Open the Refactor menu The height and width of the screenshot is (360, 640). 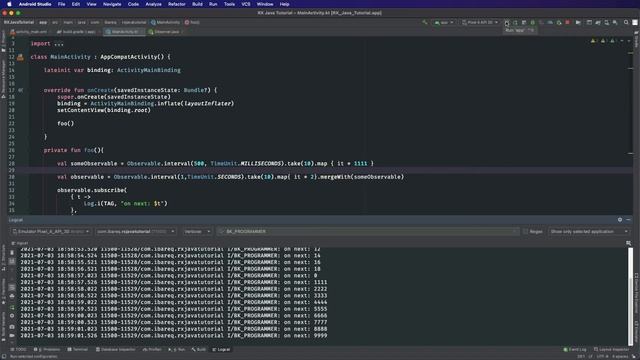pos(177,4)
